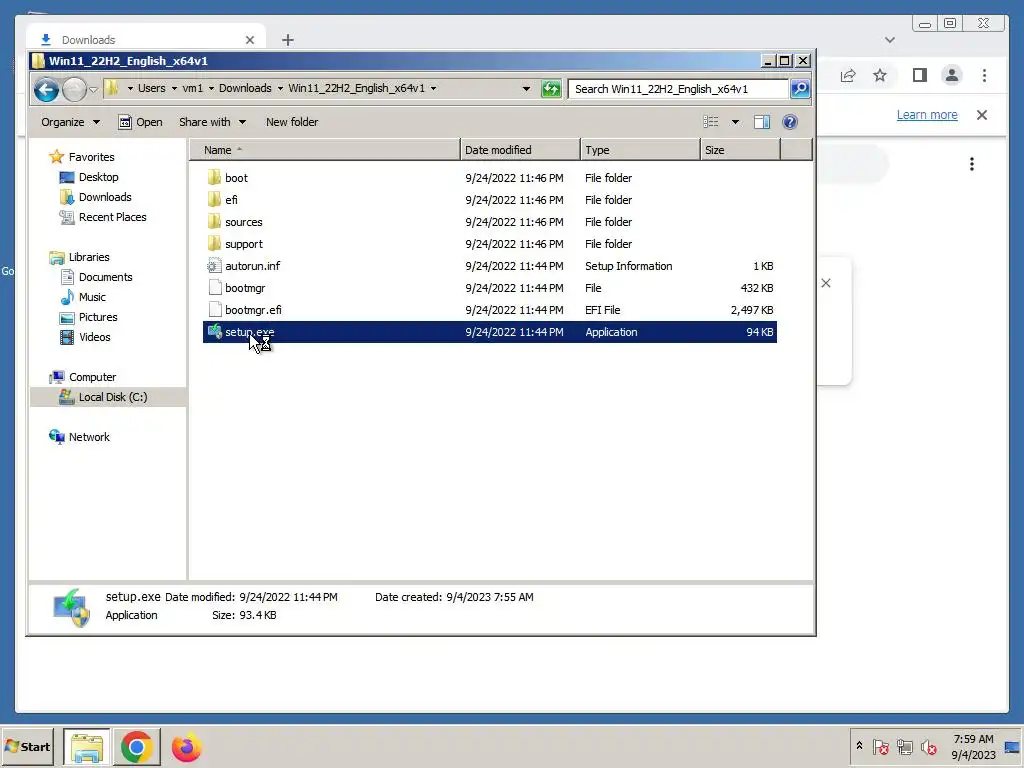Screen dimensions: 1024x768
Task: Select the support folder
Action: 489,244
